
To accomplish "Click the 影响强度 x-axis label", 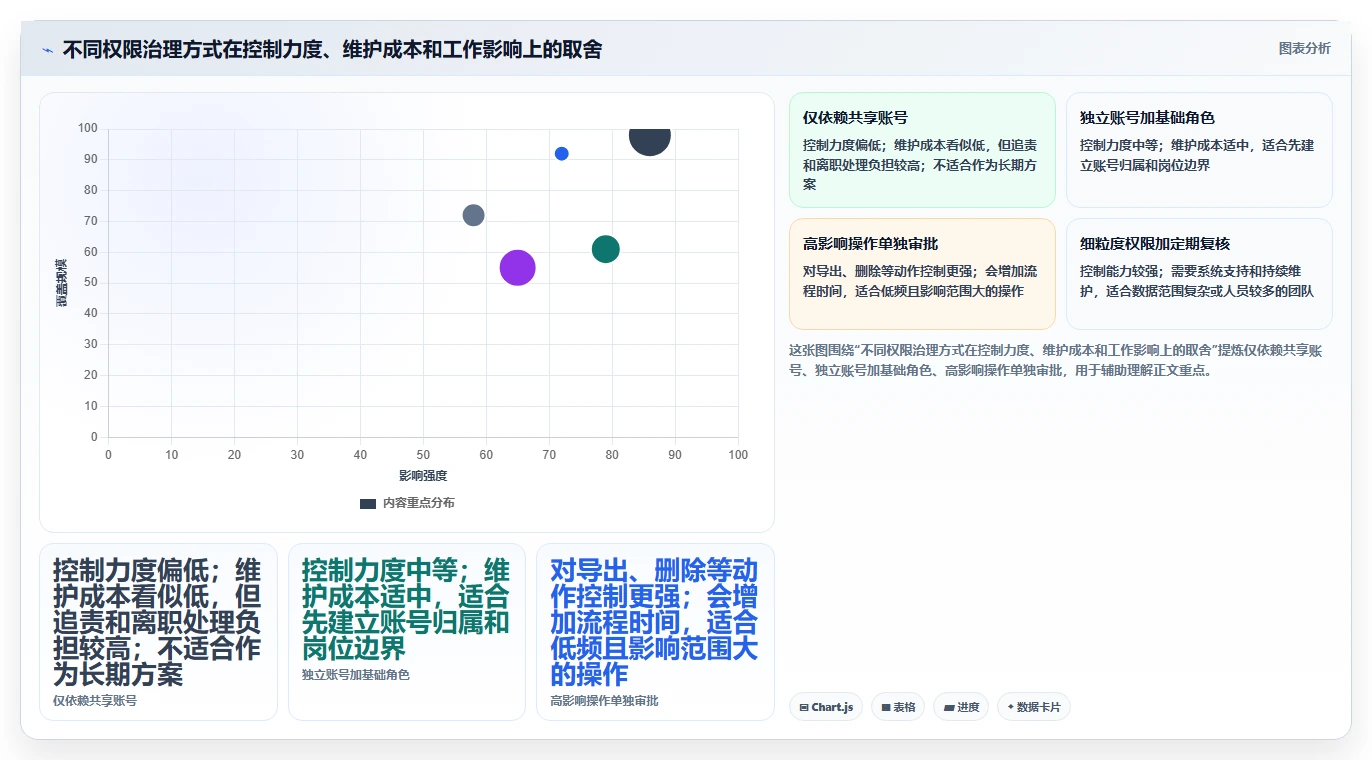I will click(x=423, y=476).
